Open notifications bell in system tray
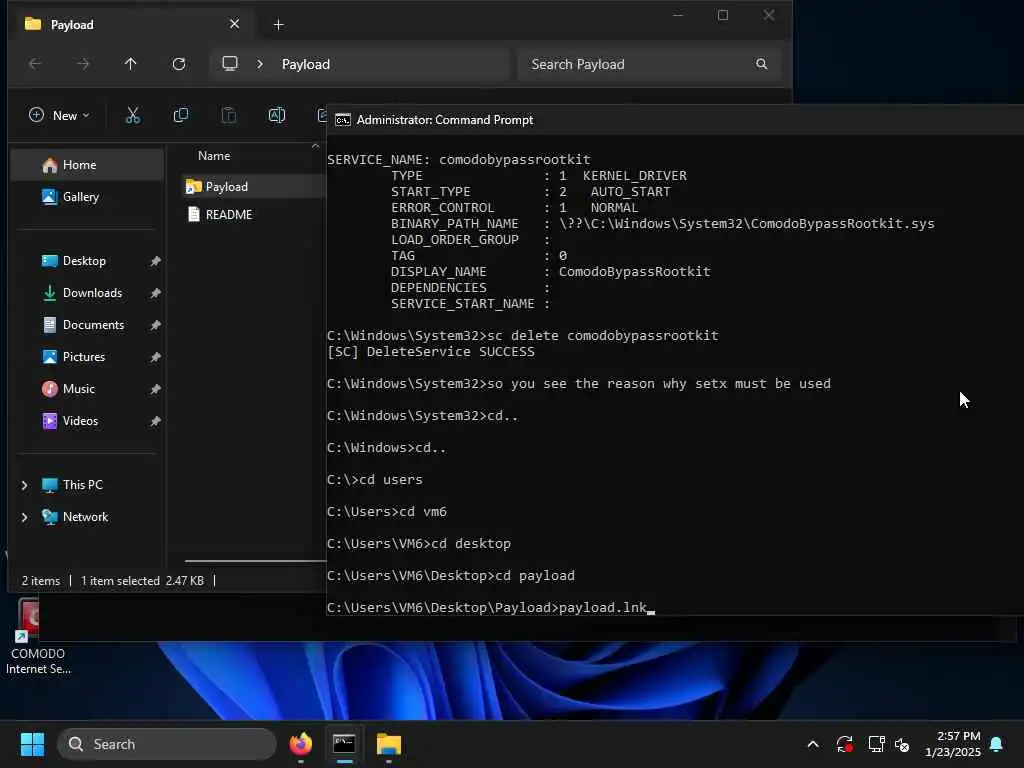 (996, 744)
